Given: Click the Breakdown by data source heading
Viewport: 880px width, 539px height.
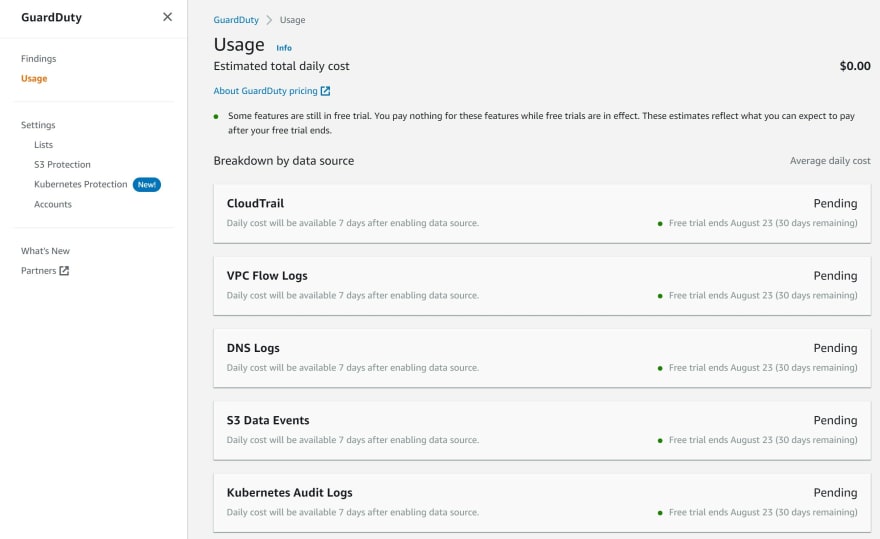Looking at the screenshot, I should (x=283, y=161).
